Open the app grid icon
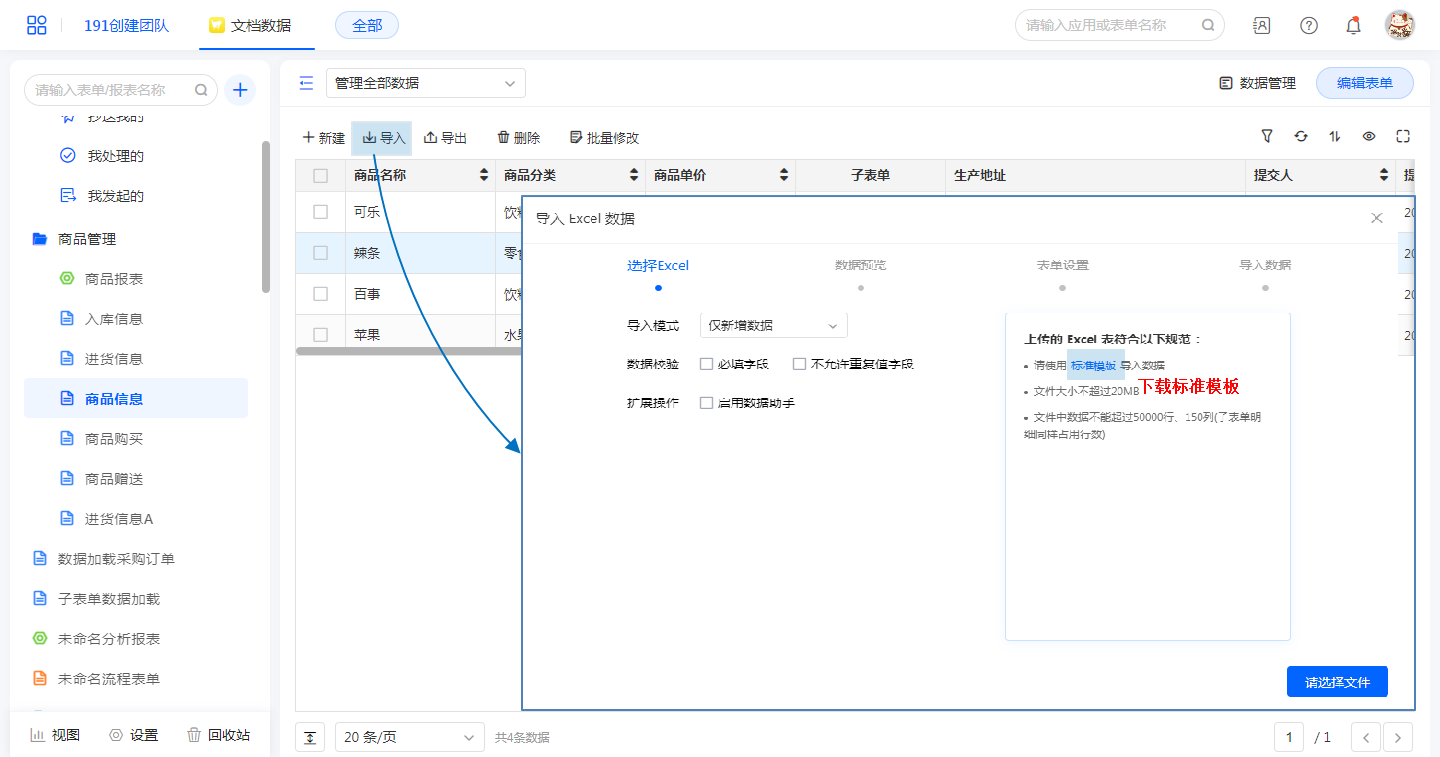This screenshot has height=757, width=1440. 37,26
